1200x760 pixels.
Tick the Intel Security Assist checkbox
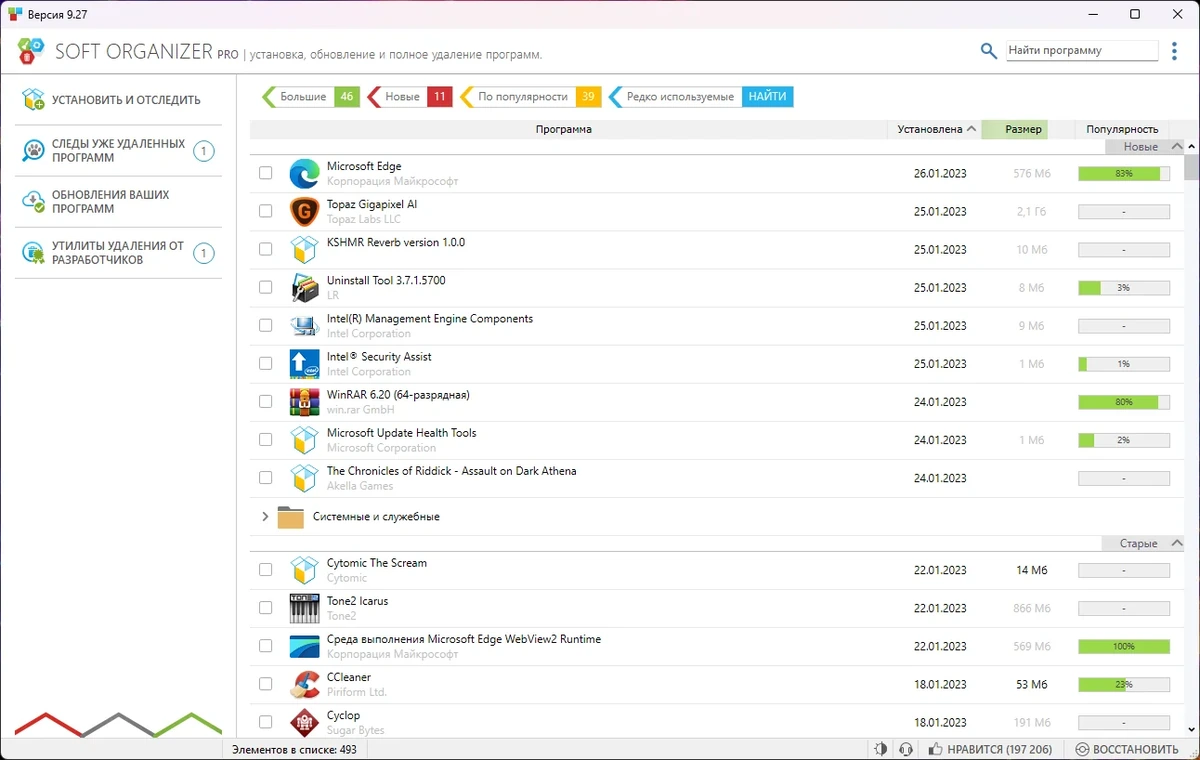[265, 363]
